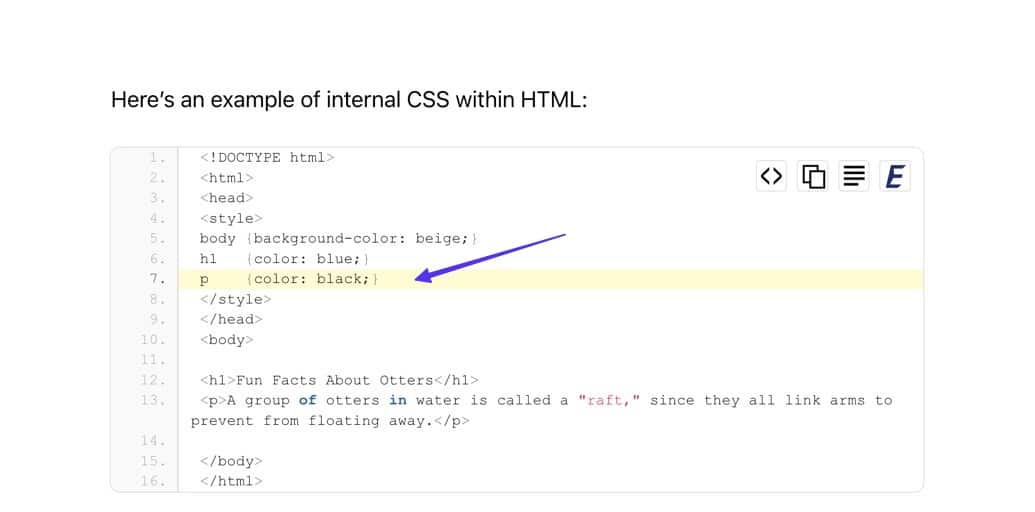Click the closing html tag on line 16
Viewport: 1035px width, 512px height.
point(231,481)
